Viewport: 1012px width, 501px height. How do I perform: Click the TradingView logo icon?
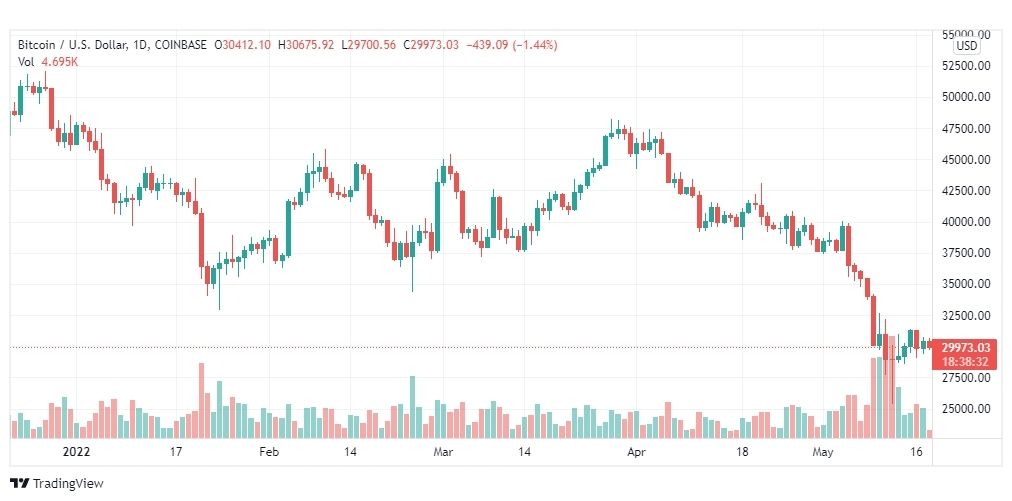[19, 483]
